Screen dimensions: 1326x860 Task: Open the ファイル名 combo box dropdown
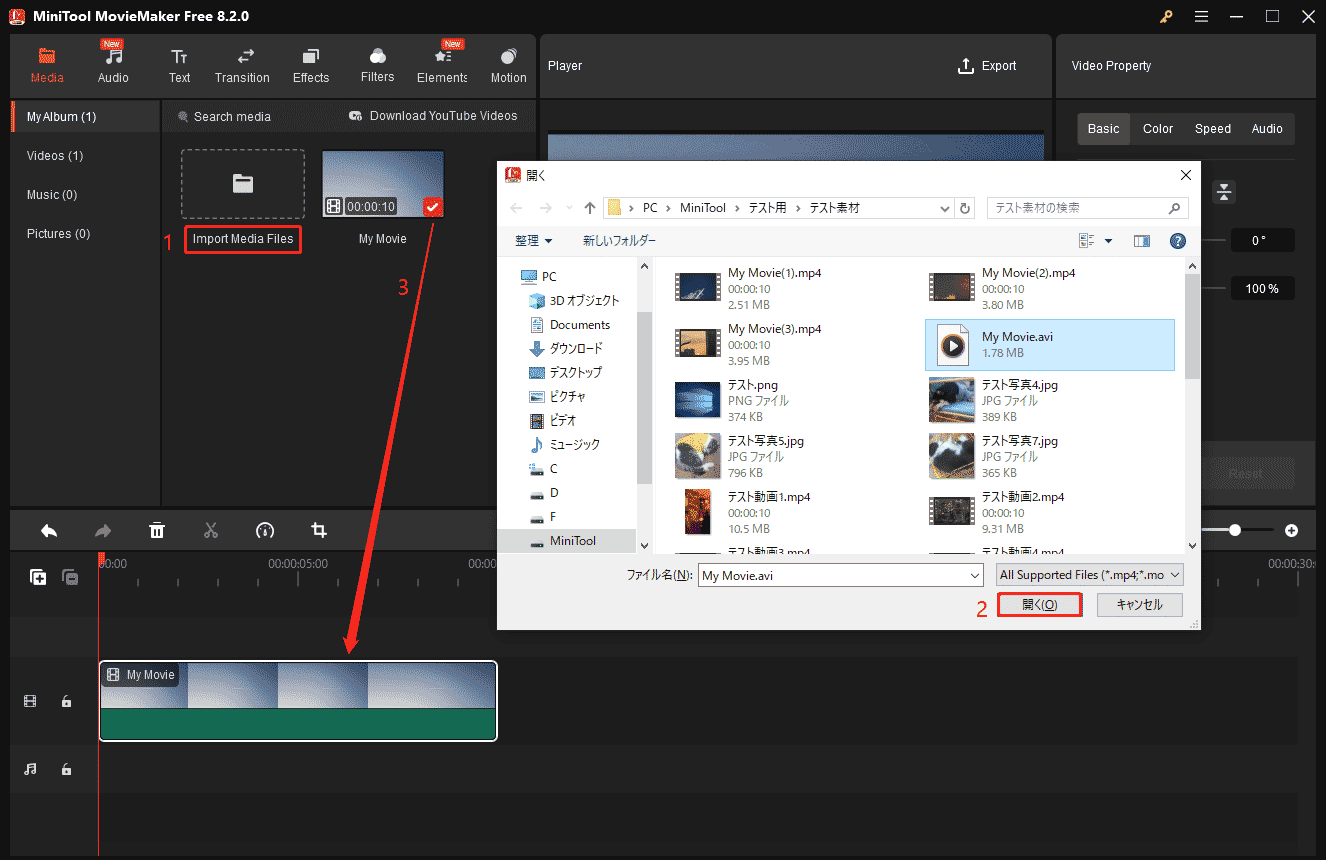[975, 576]
